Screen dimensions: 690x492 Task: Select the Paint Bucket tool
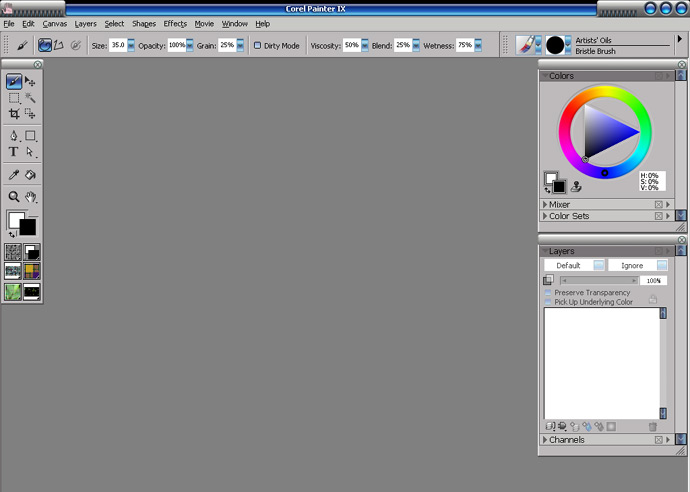[30, 175]
